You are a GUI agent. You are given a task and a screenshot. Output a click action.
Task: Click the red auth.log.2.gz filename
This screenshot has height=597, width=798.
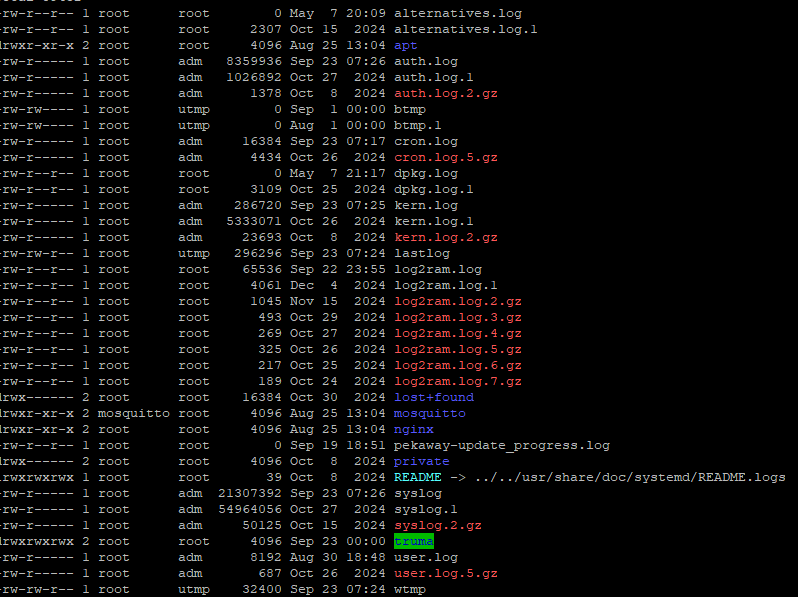(x=445, y=93)
